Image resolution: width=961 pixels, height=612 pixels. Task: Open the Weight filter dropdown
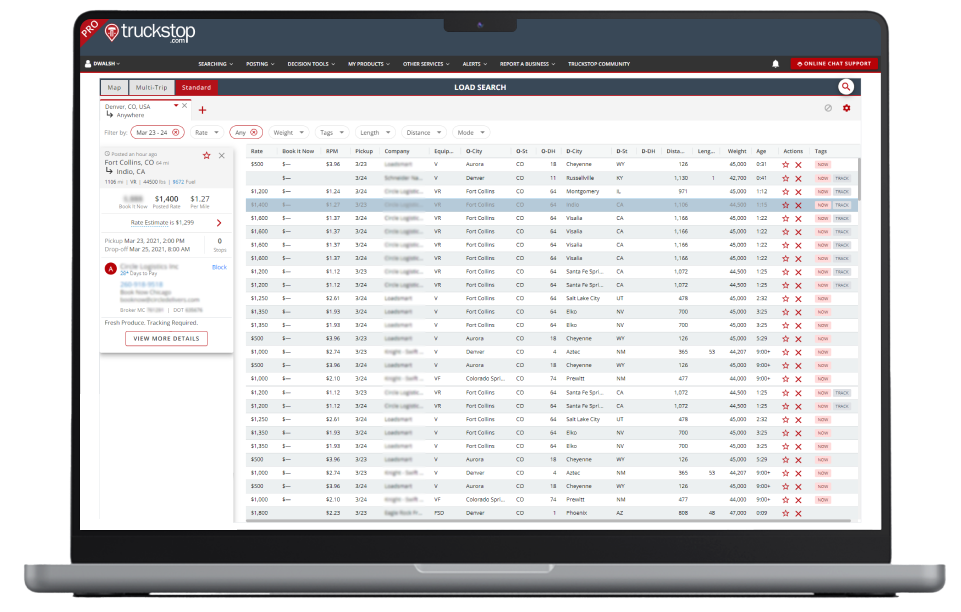click(287, 132)
